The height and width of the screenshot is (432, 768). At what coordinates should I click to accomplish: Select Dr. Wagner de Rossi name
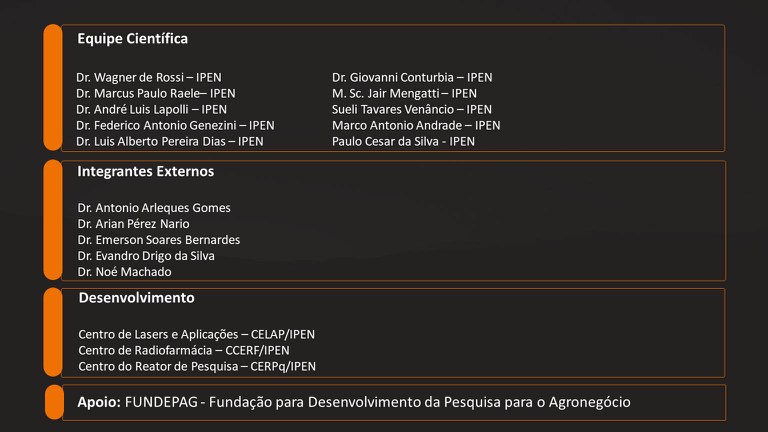tap(149, 77)
